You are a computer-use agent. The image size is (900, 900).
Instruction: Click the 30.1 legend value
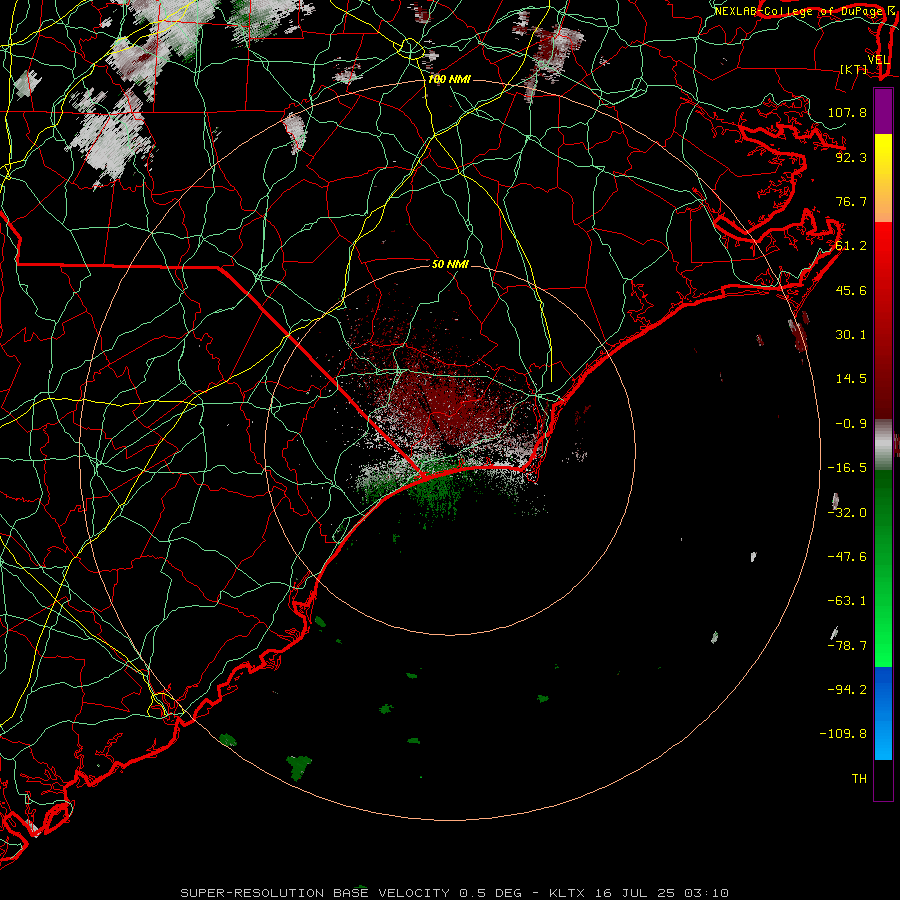pos(851,335)
